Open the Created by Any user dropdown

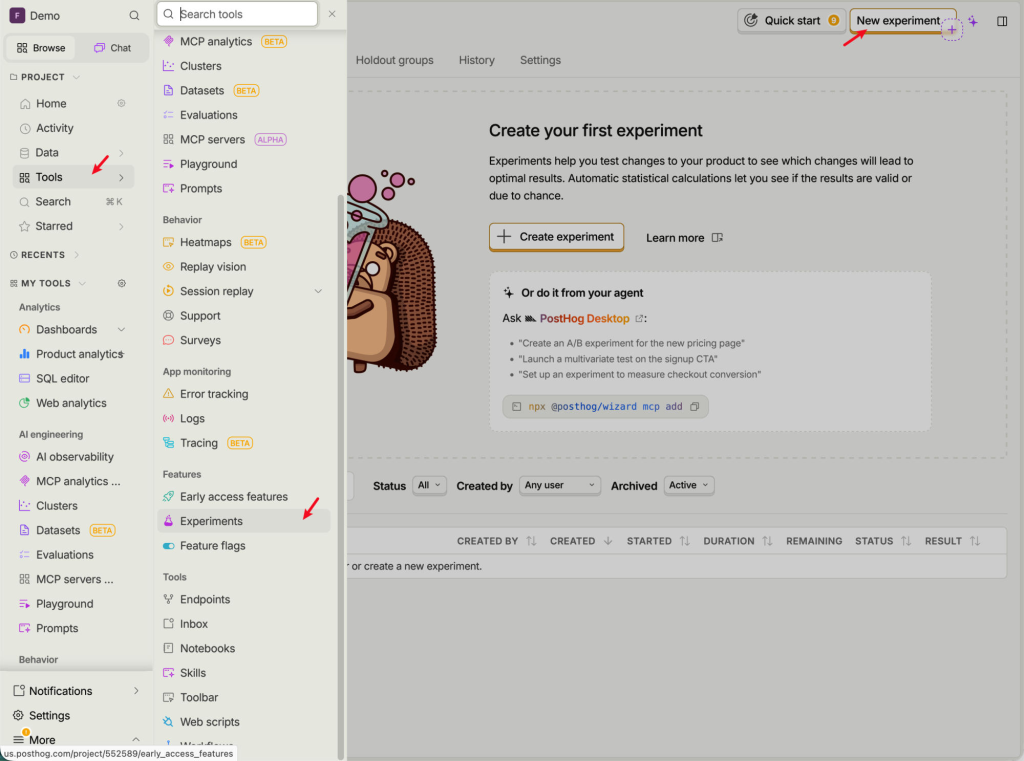point(560,485)
